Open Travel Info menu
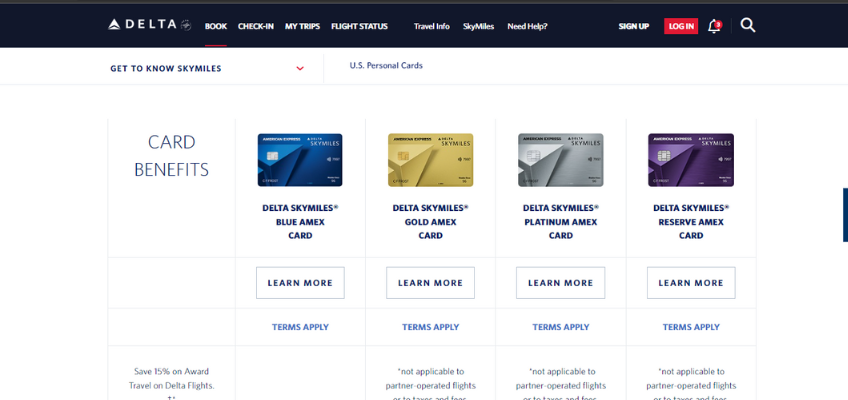848x400 pixels. tap(432, 26)
